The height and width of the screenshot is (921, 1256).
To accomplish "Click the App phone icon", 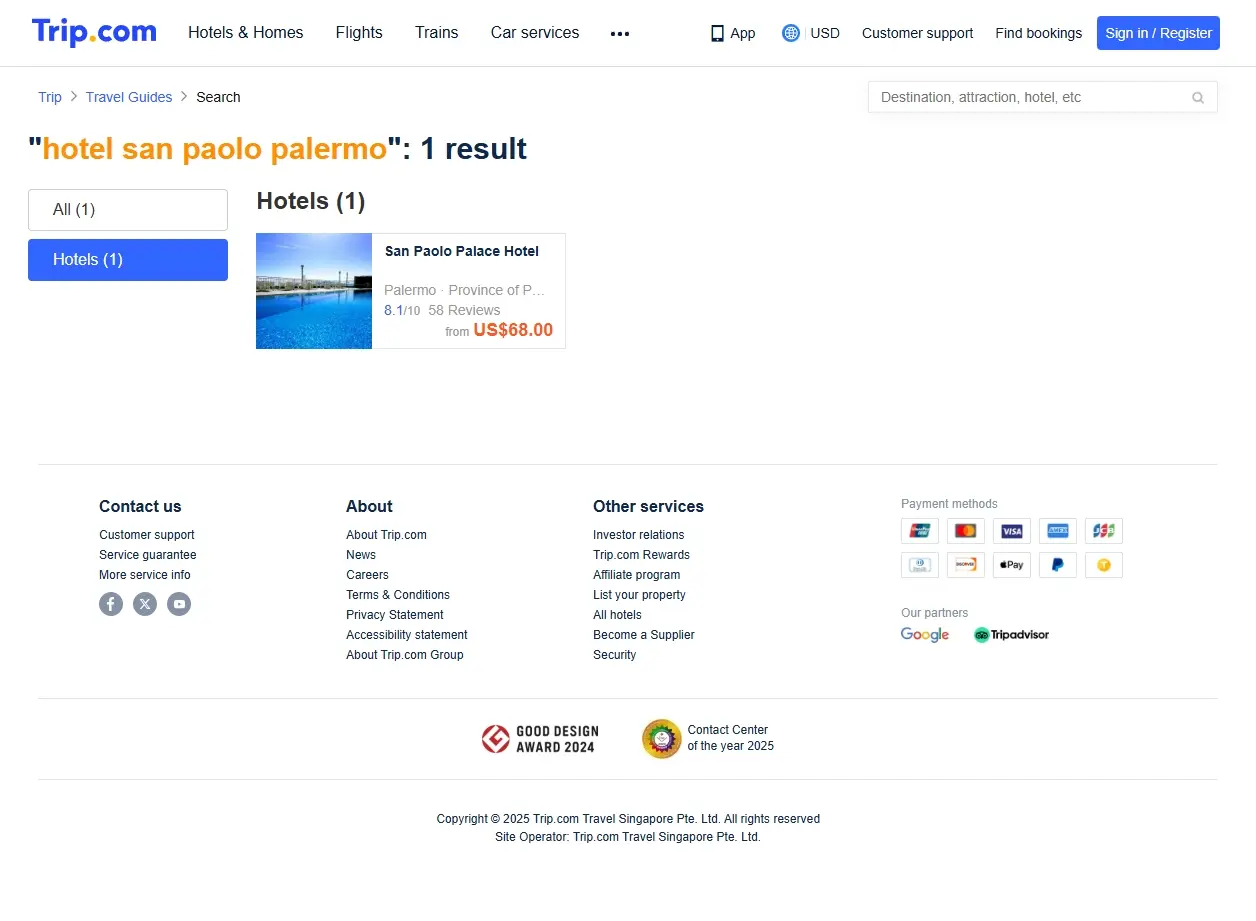I will 717,33.
